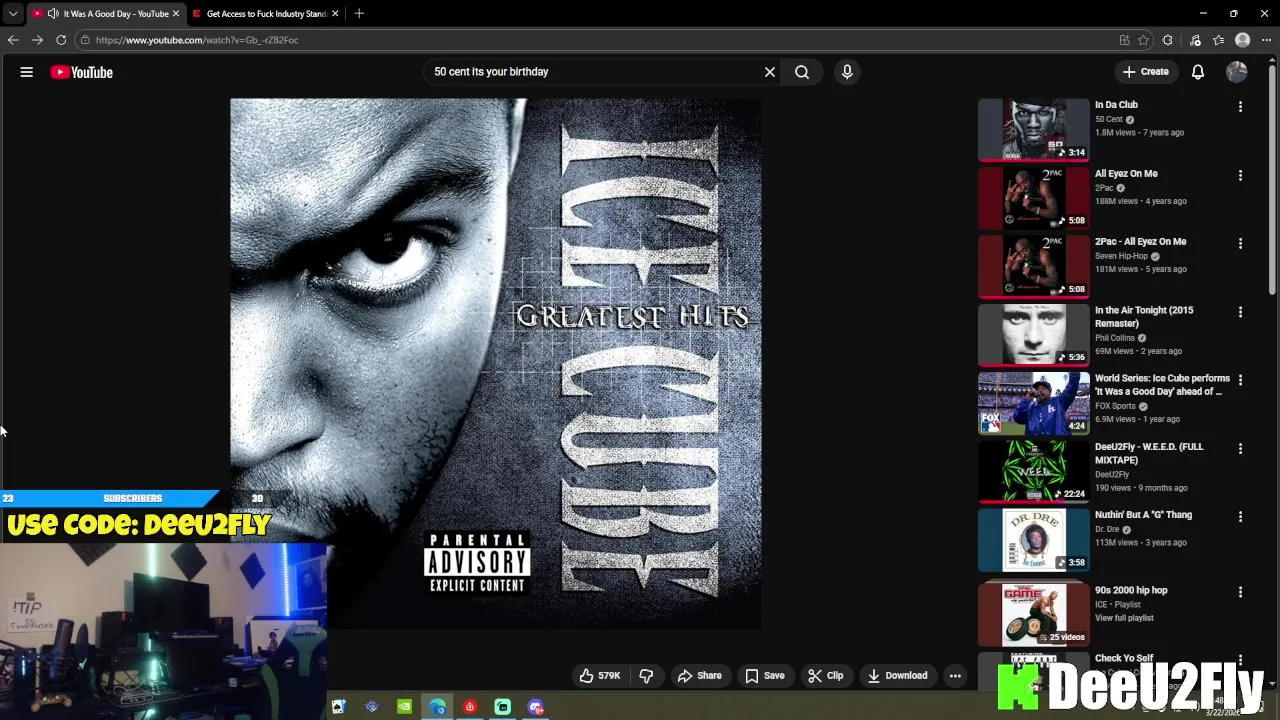Go to the YouTube home logo
This screenshot has width=1280, height=720.
point(82,72)
